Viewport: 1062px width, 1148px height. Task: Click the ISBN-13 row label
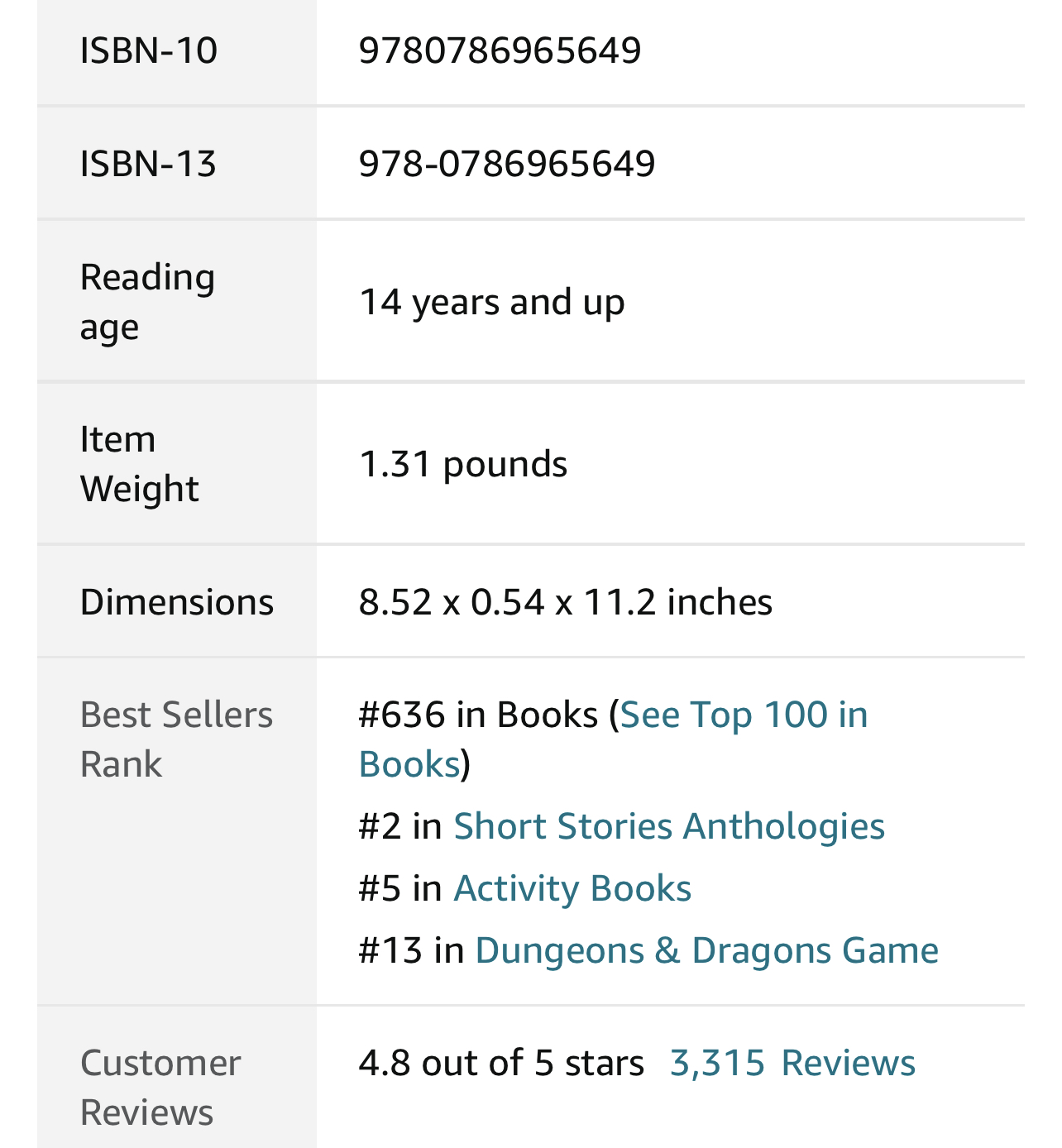148,163
